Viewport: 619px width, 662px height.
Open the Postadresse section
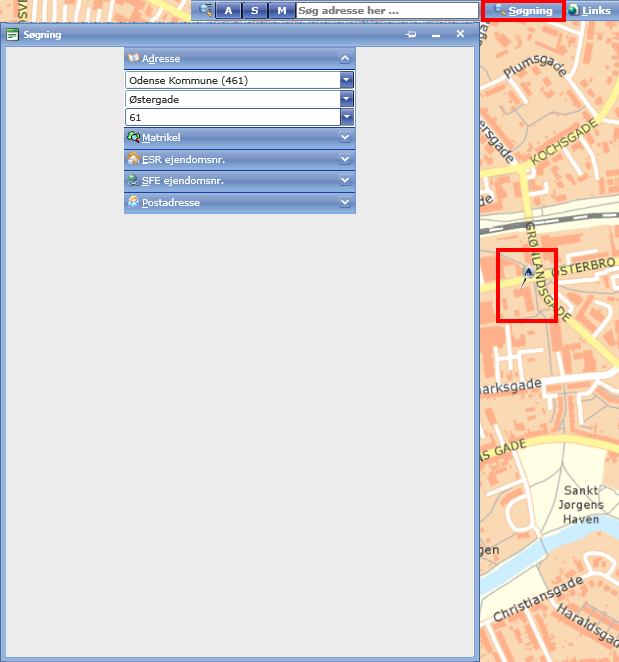[240, 203]
